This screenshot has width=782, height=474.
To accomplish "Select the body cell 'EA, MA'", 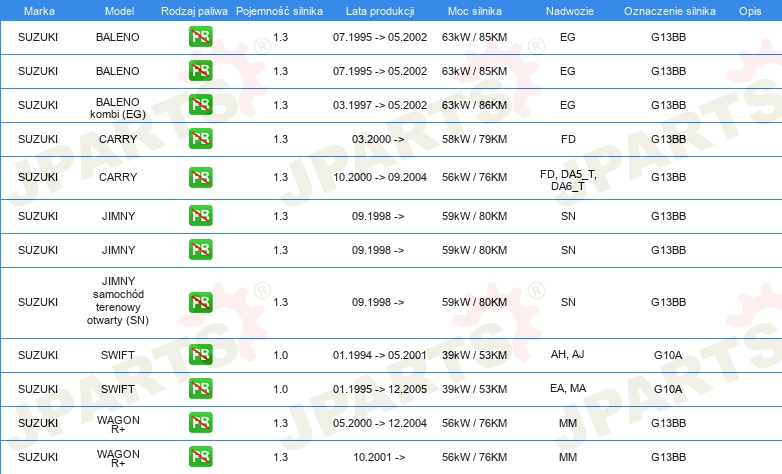I will pos(568,388).
